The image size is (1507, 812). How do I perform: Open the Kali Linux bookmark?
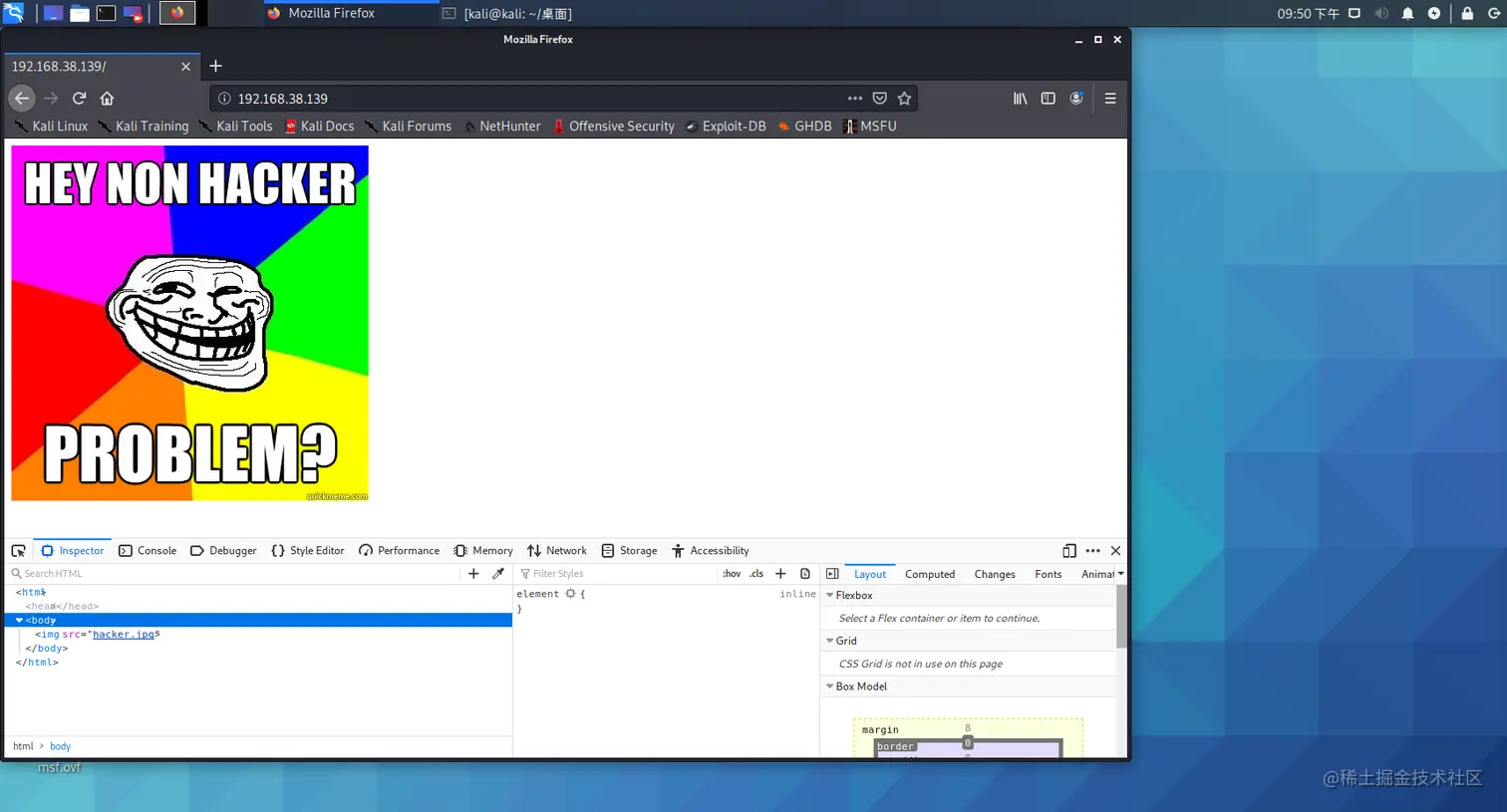tap(52, 127)
